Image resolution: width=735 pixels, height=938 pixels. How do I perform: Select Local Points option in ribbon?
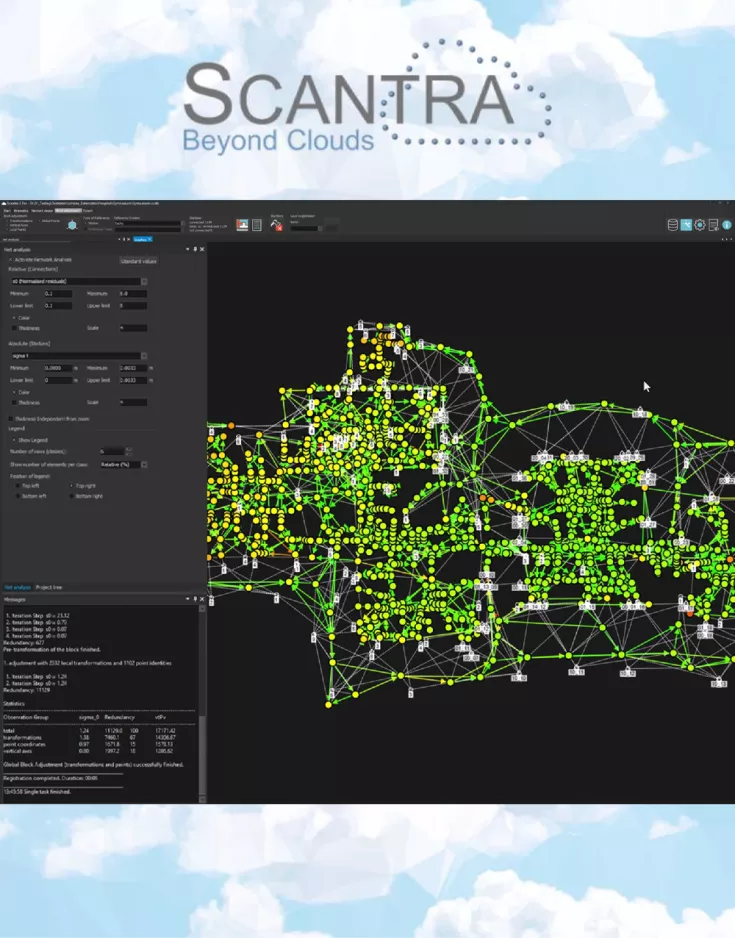coord(17,230)
